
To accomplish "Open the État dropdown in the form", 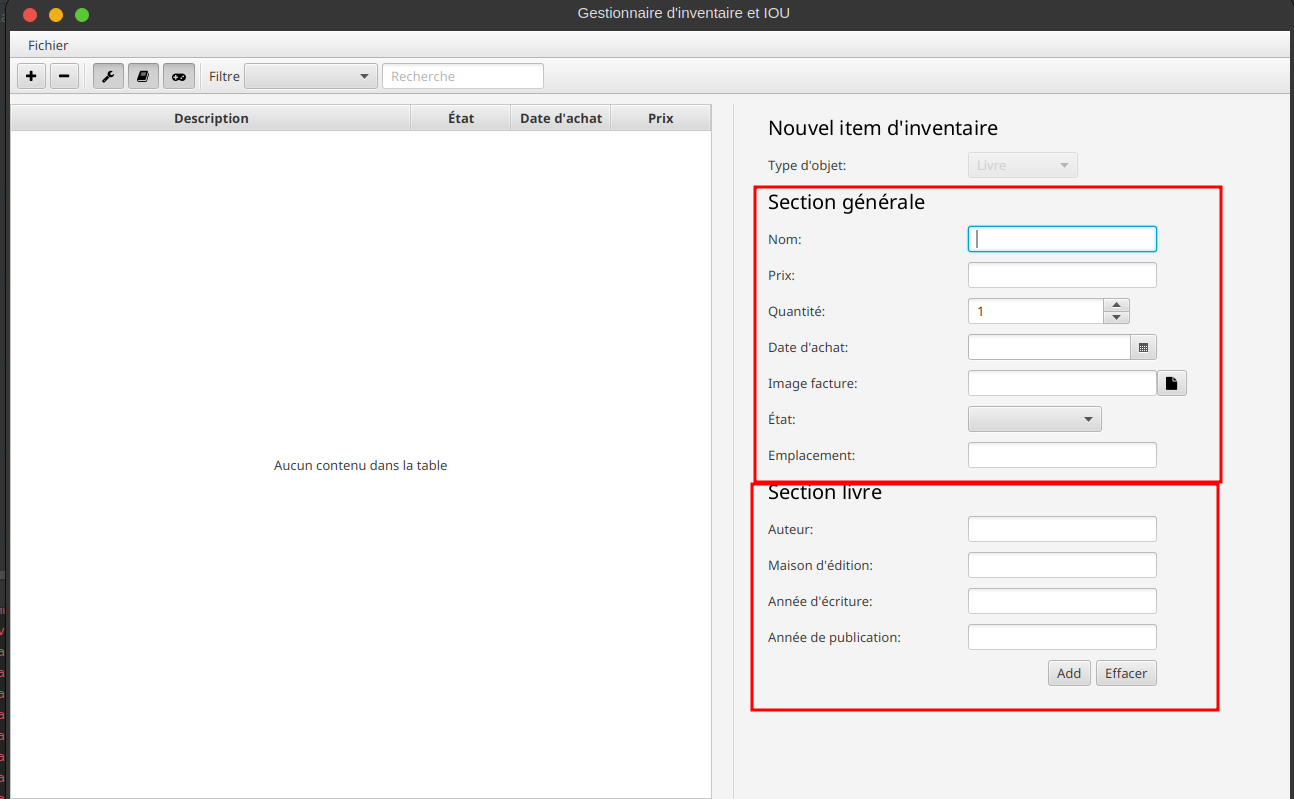I will tap(1035, 419).
